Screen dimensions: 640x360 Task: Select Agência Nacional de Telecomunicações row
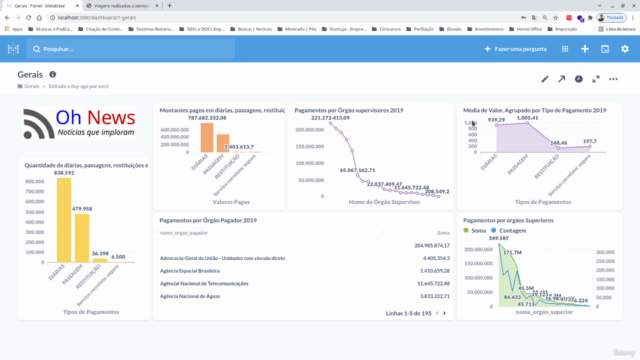(x=304, y=284)
